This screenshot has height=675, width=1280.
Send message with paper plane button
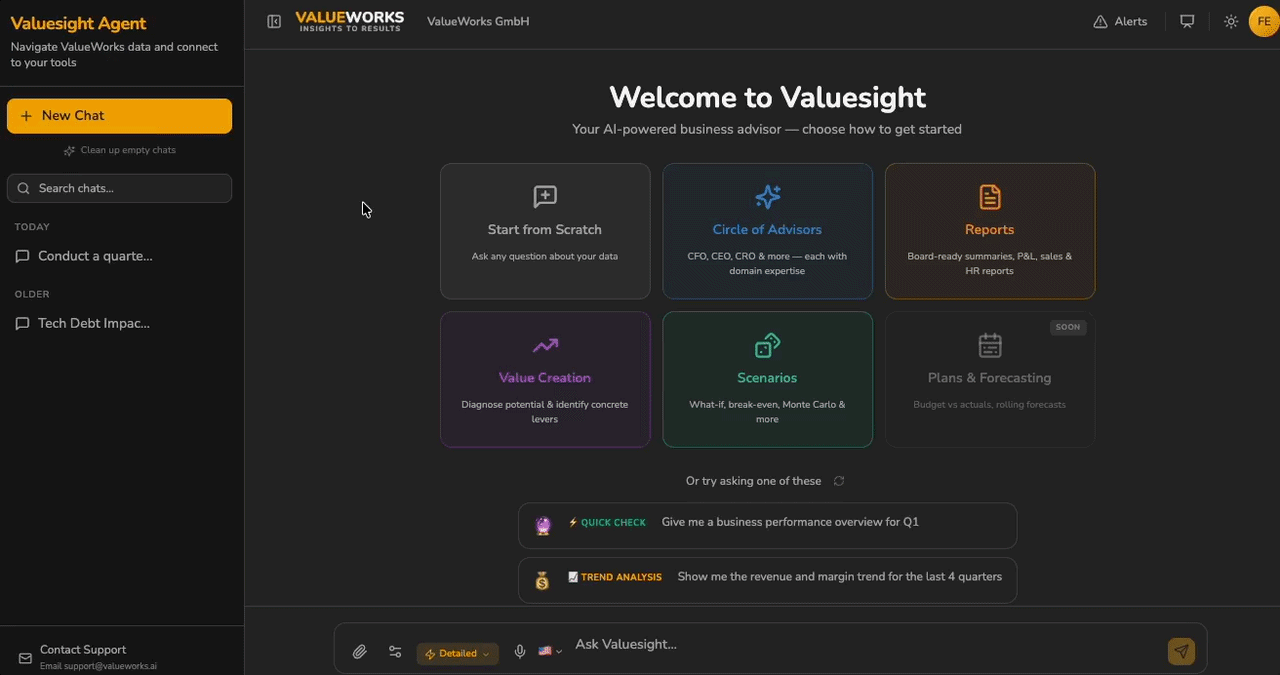(1181, 651)
